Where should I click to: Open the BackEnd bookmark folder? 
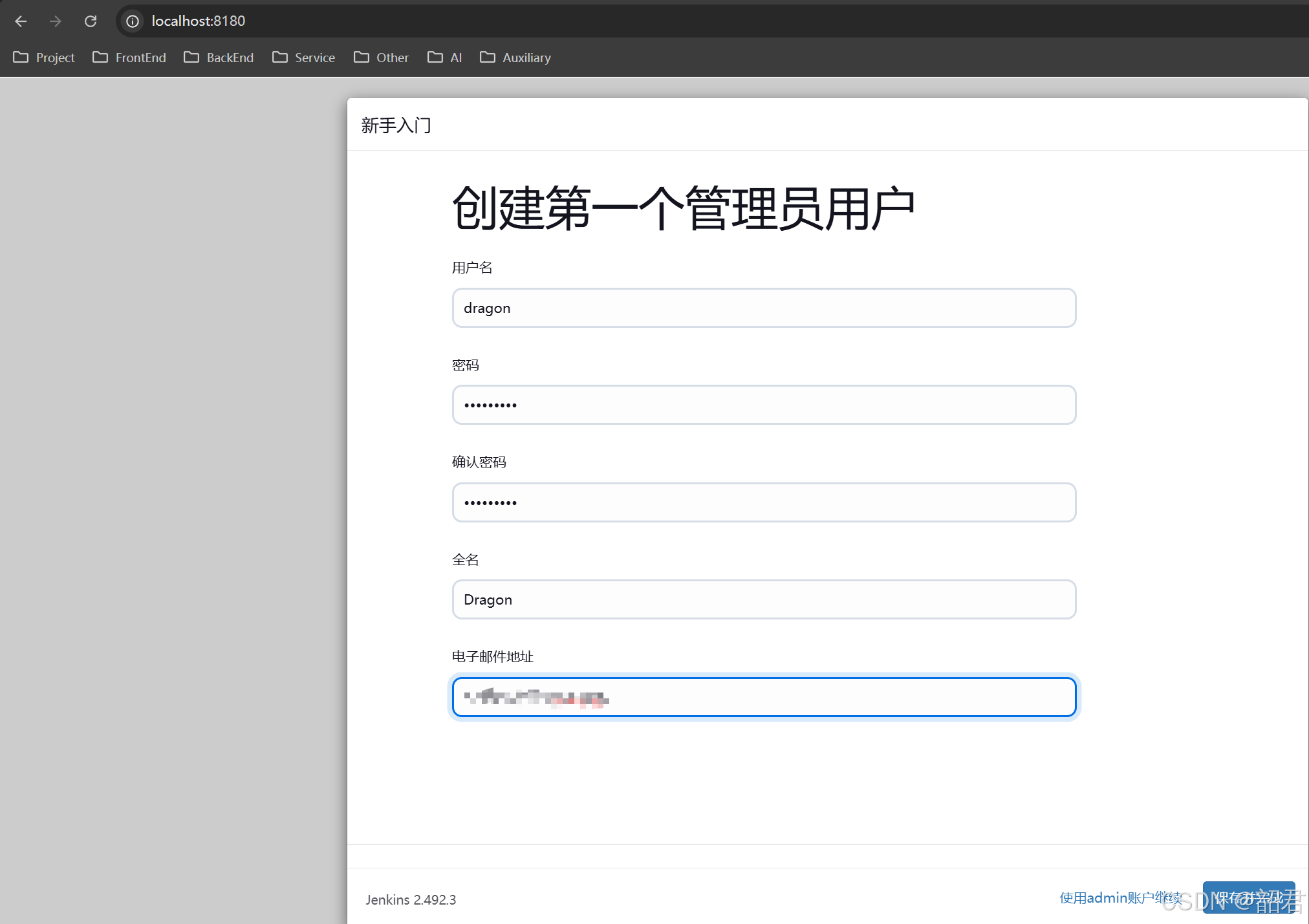(x=219, y=58)
